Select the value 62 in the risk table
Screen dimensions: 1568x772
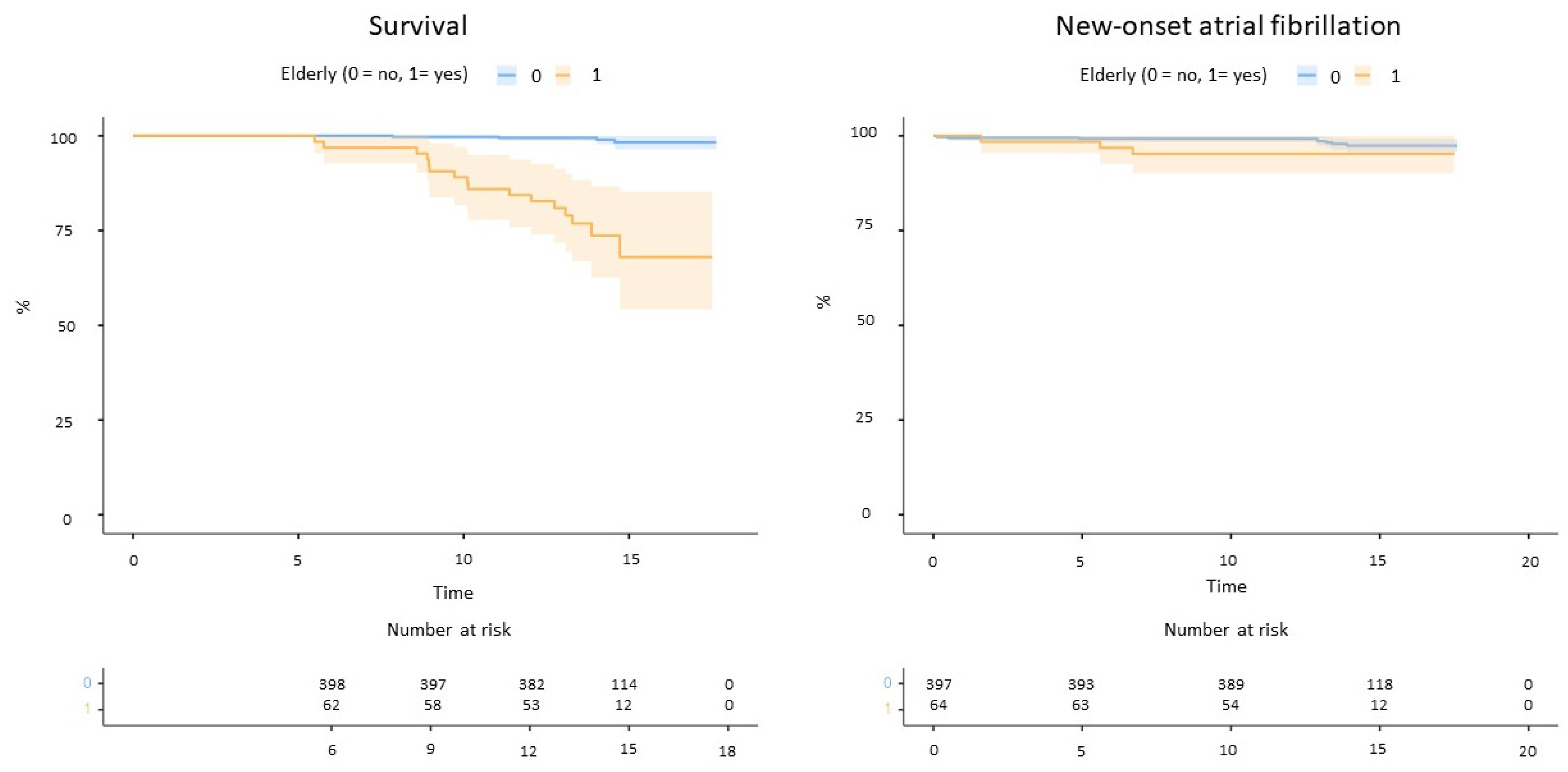(331, 705)
